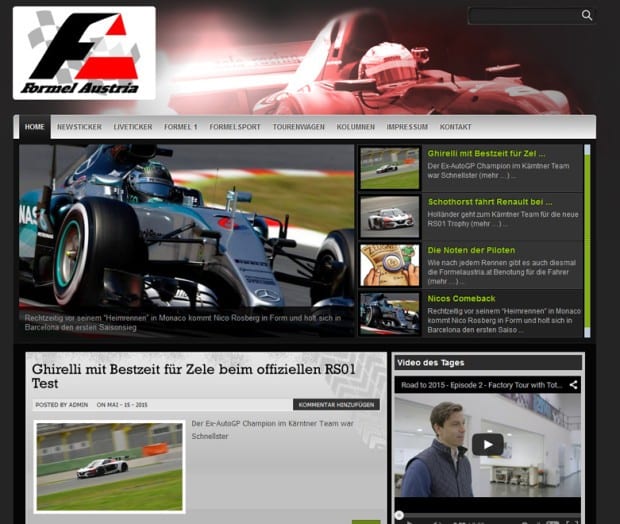Screen dimensions: 620x524
Task: Open the article's racing car photo
Action: click(110, 467)
